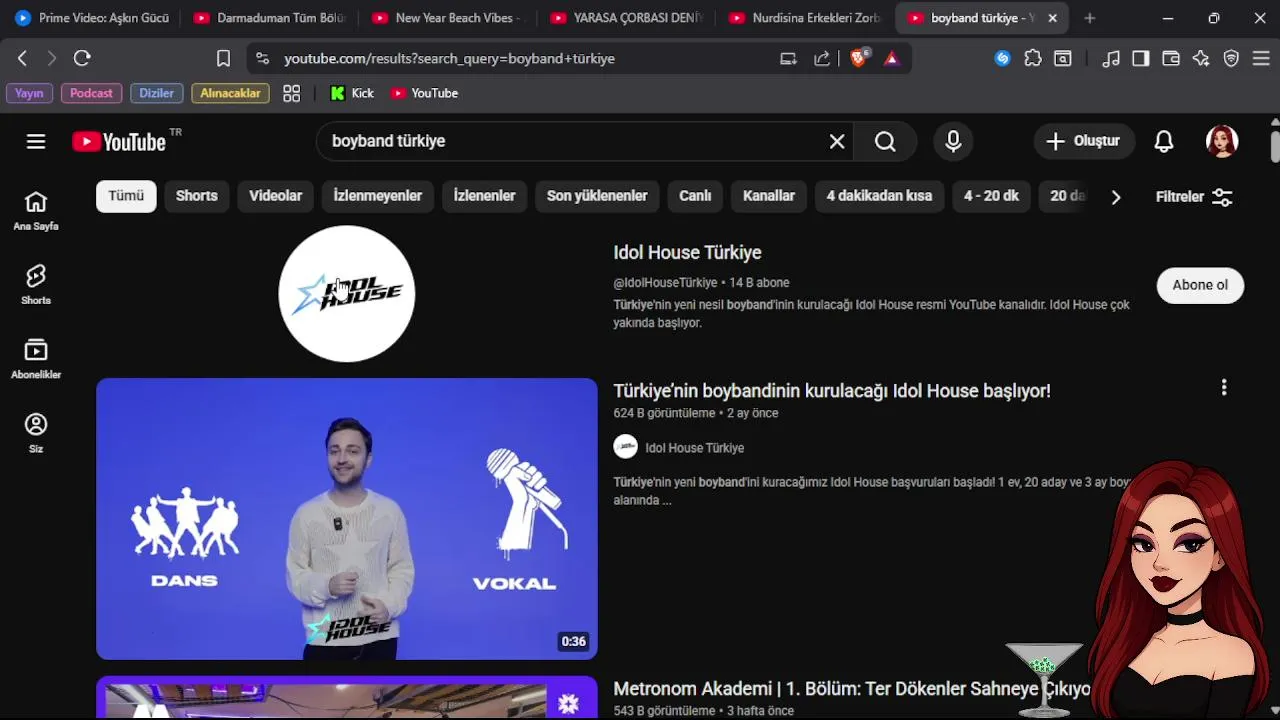1280x720 pixels.
Task: Click the Idol House round channel avatar
Action: pyautogui.click(x=347, y=294)
